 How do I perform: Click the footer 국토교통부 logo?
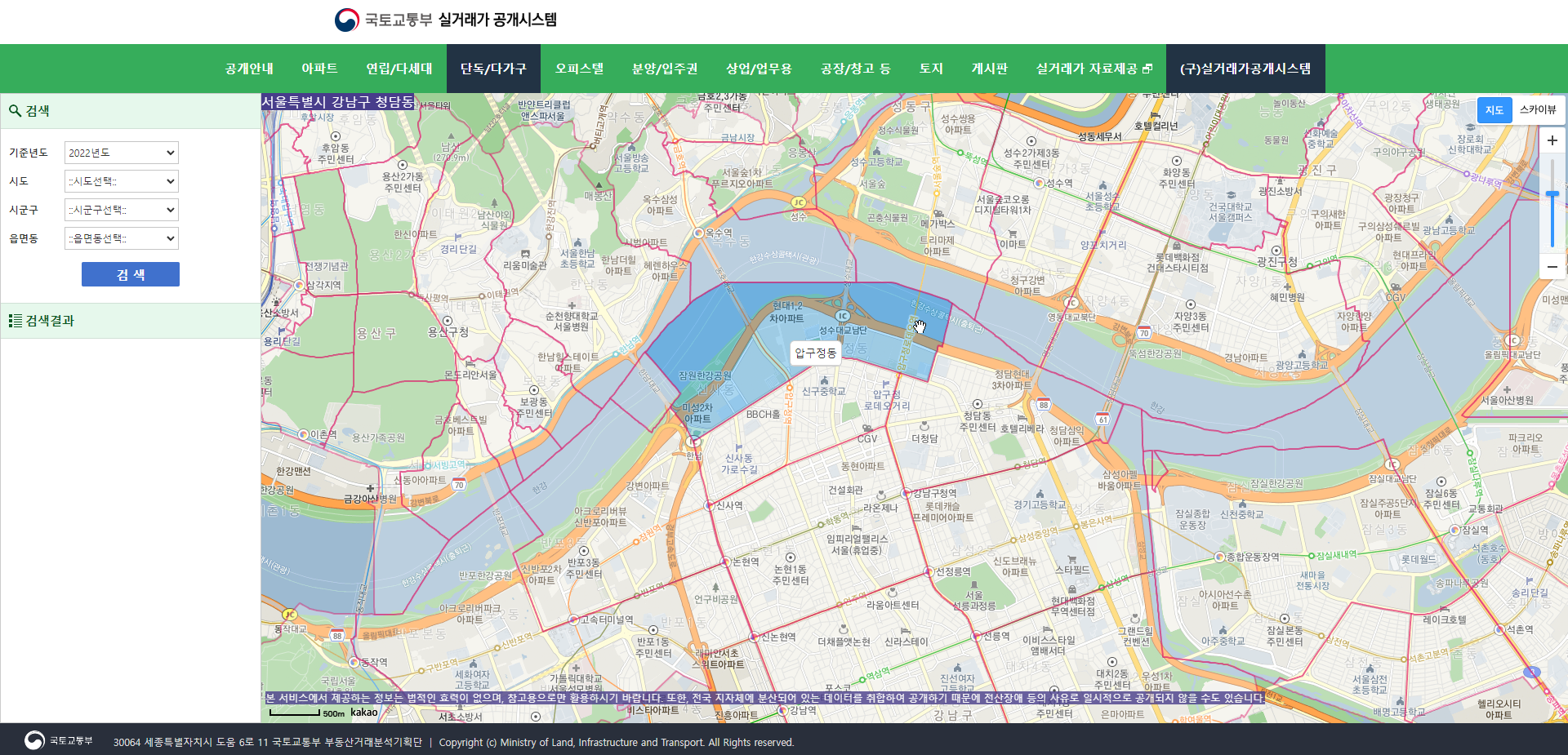pyautogui.click(x=58, y=740)
